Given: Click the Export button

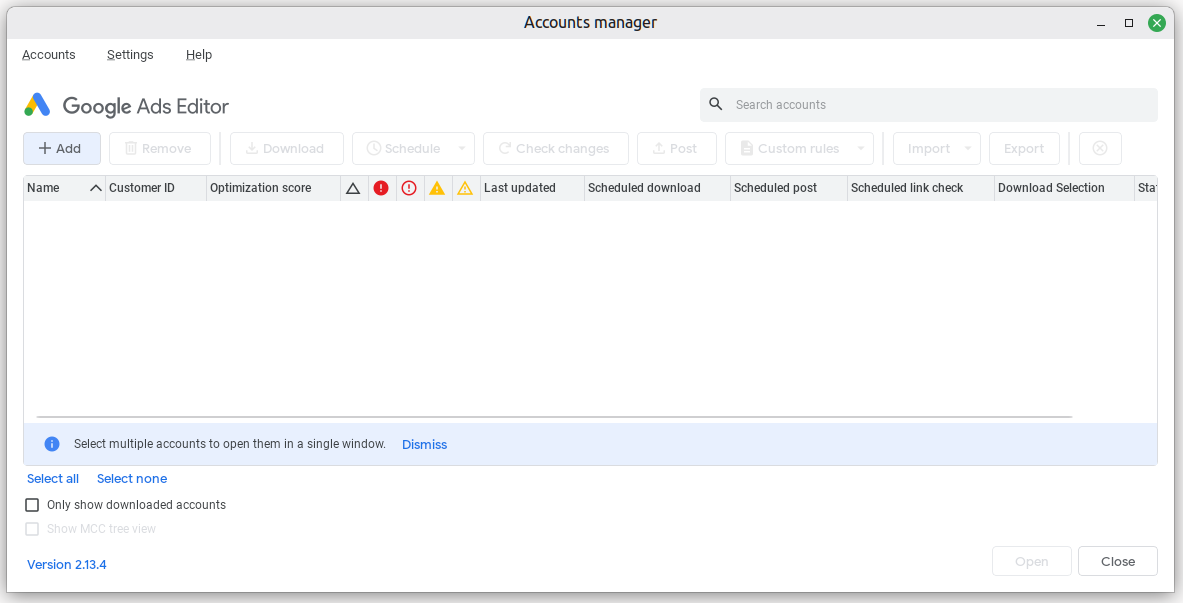Looking at the screenshot, I should [x=1024, y=149].
